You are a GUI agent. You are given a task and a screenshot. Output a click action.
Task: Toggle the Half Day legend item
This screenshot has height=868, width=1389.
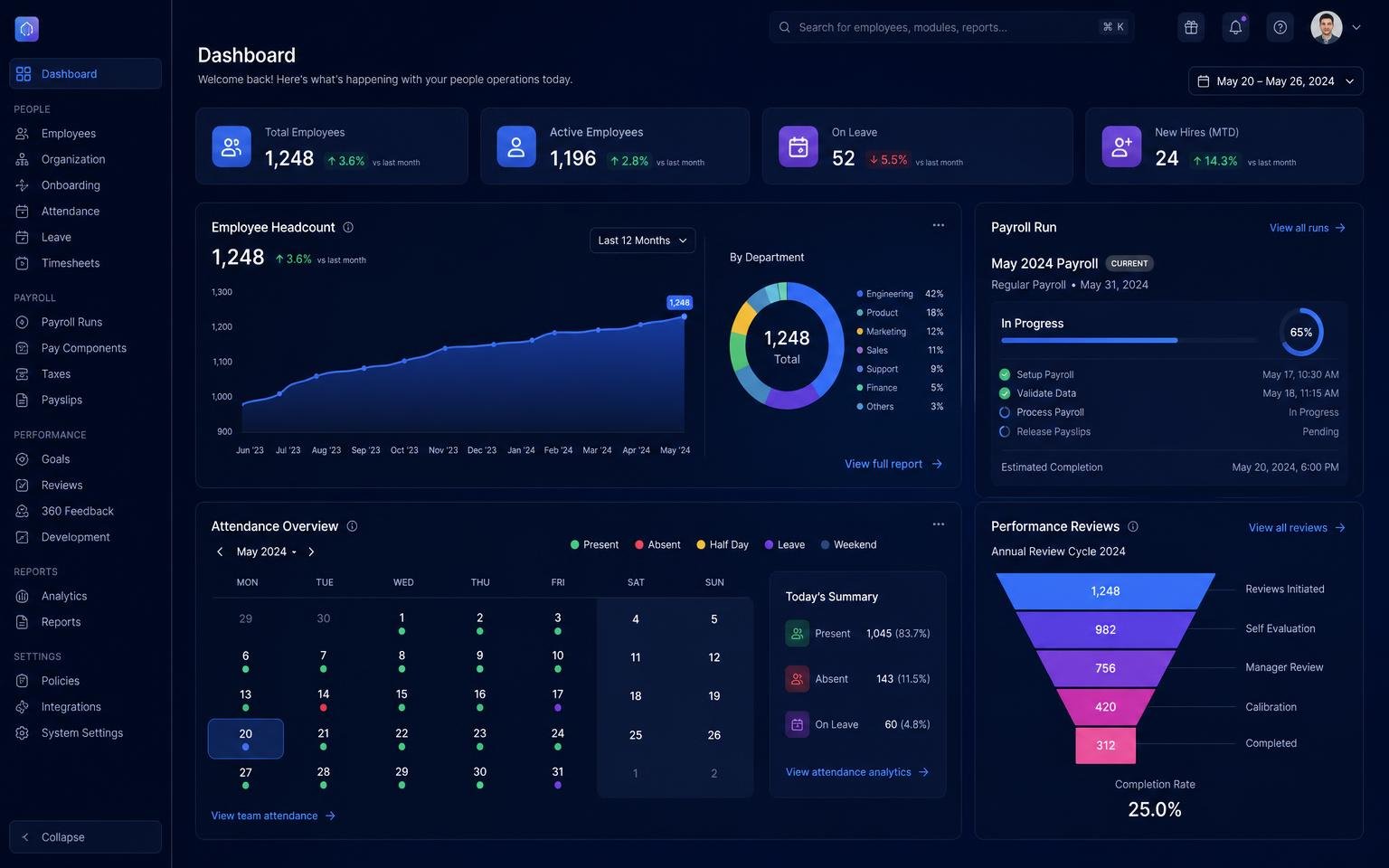pos(723,544)
